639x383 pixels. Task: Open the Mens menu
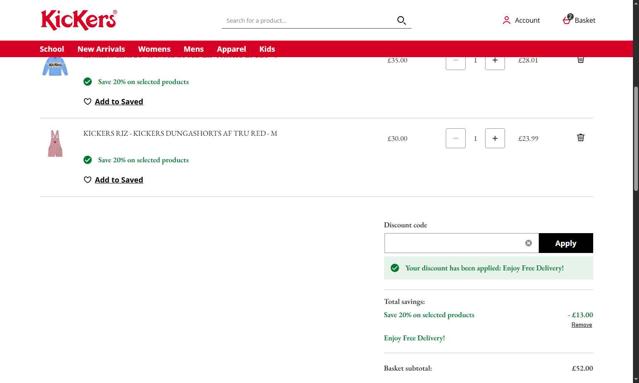click(194, 49)
